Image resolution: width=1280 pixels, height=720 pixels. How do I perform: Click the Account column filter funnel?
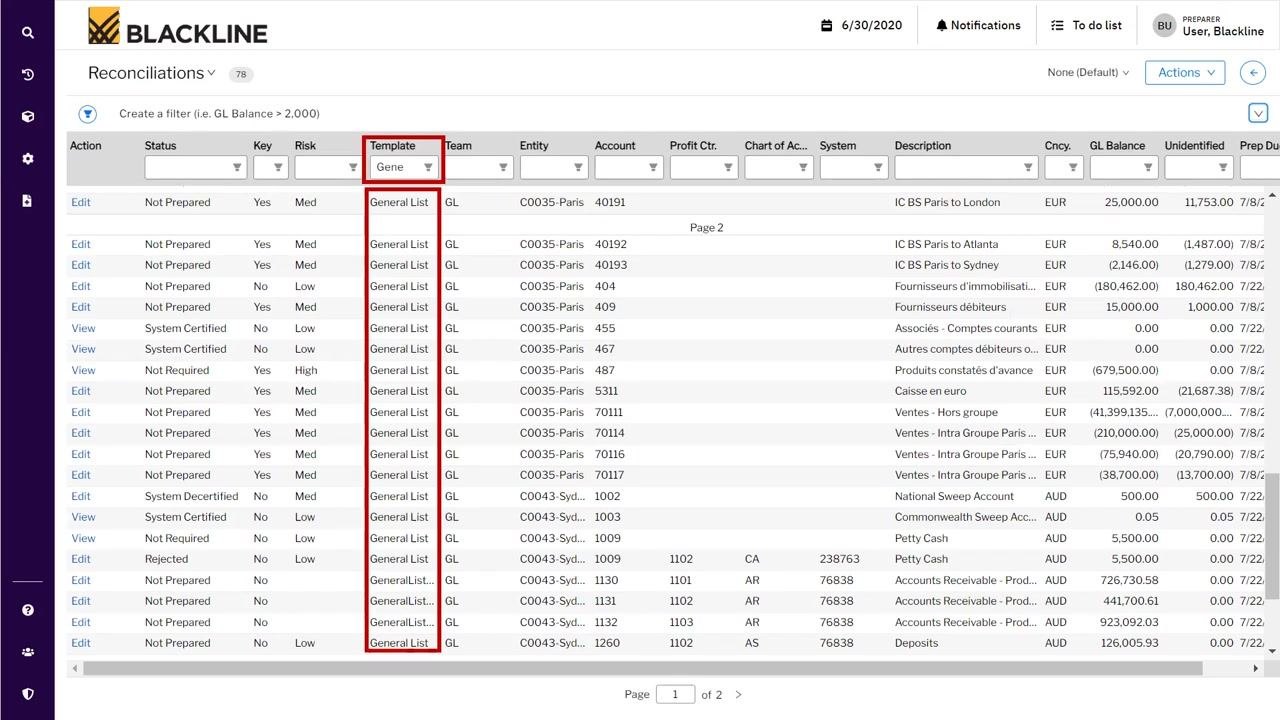coord(653,167)
